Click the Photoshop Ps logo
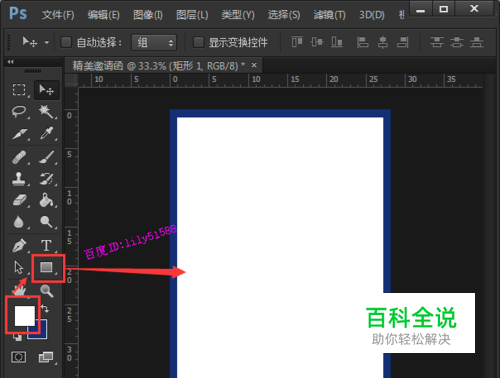 (18, 14)
